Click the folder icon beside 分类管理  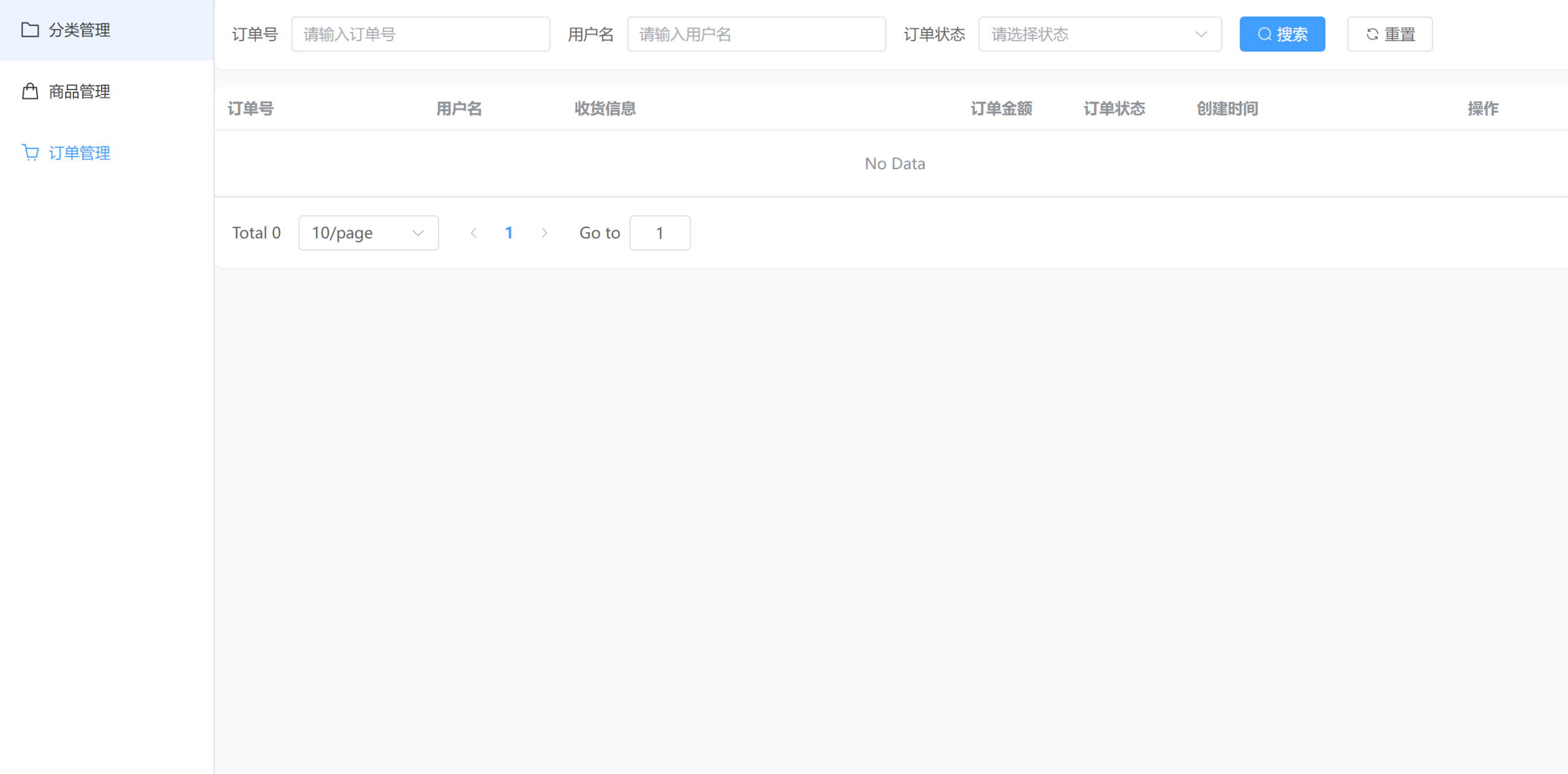[30, 29]
